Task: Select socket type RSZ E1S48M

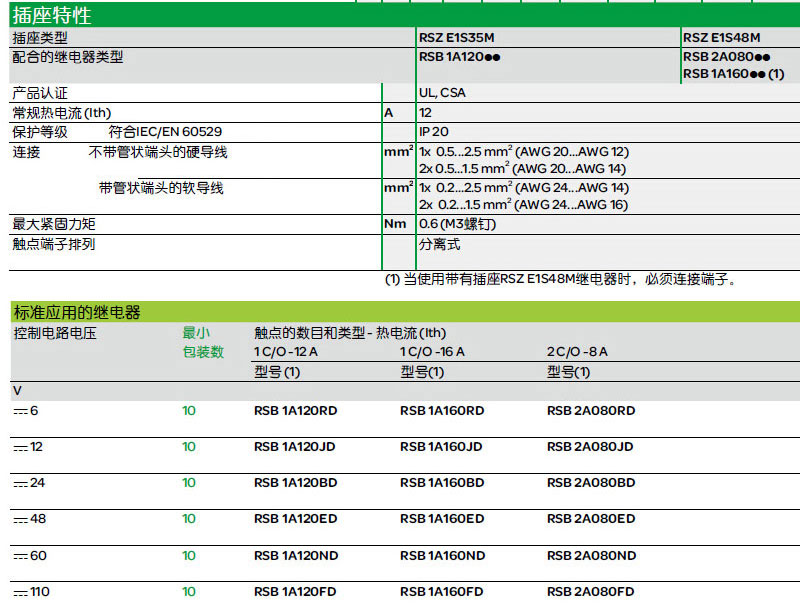Action: point(721,38)
